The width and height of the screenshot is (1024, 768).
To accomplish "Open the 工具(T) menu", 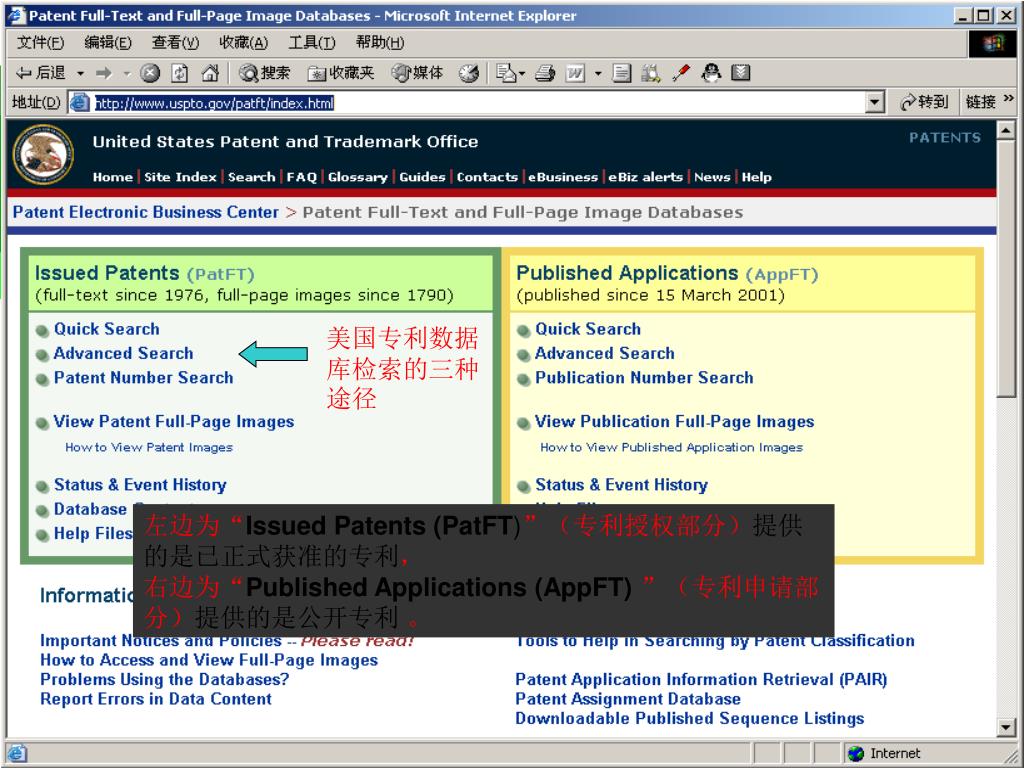I will tap(312, 43).
